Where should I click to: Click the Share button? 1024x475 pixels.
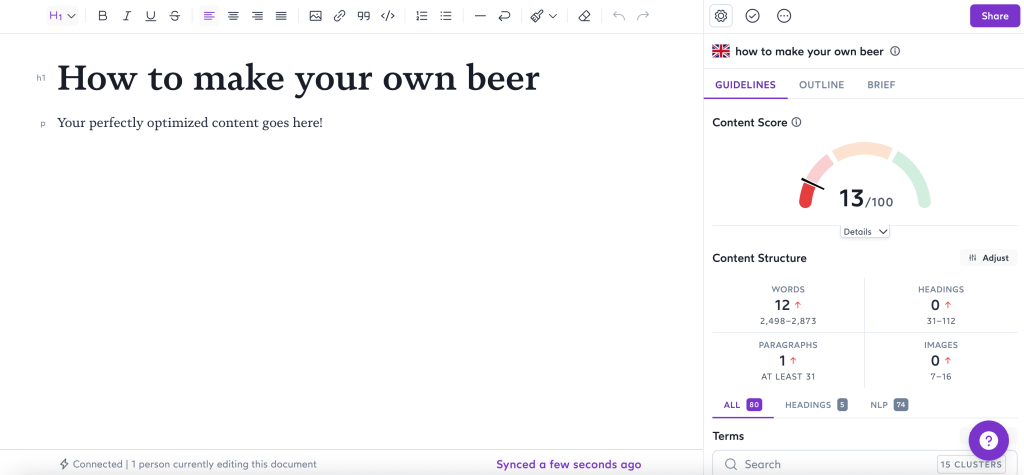[995, 16]
